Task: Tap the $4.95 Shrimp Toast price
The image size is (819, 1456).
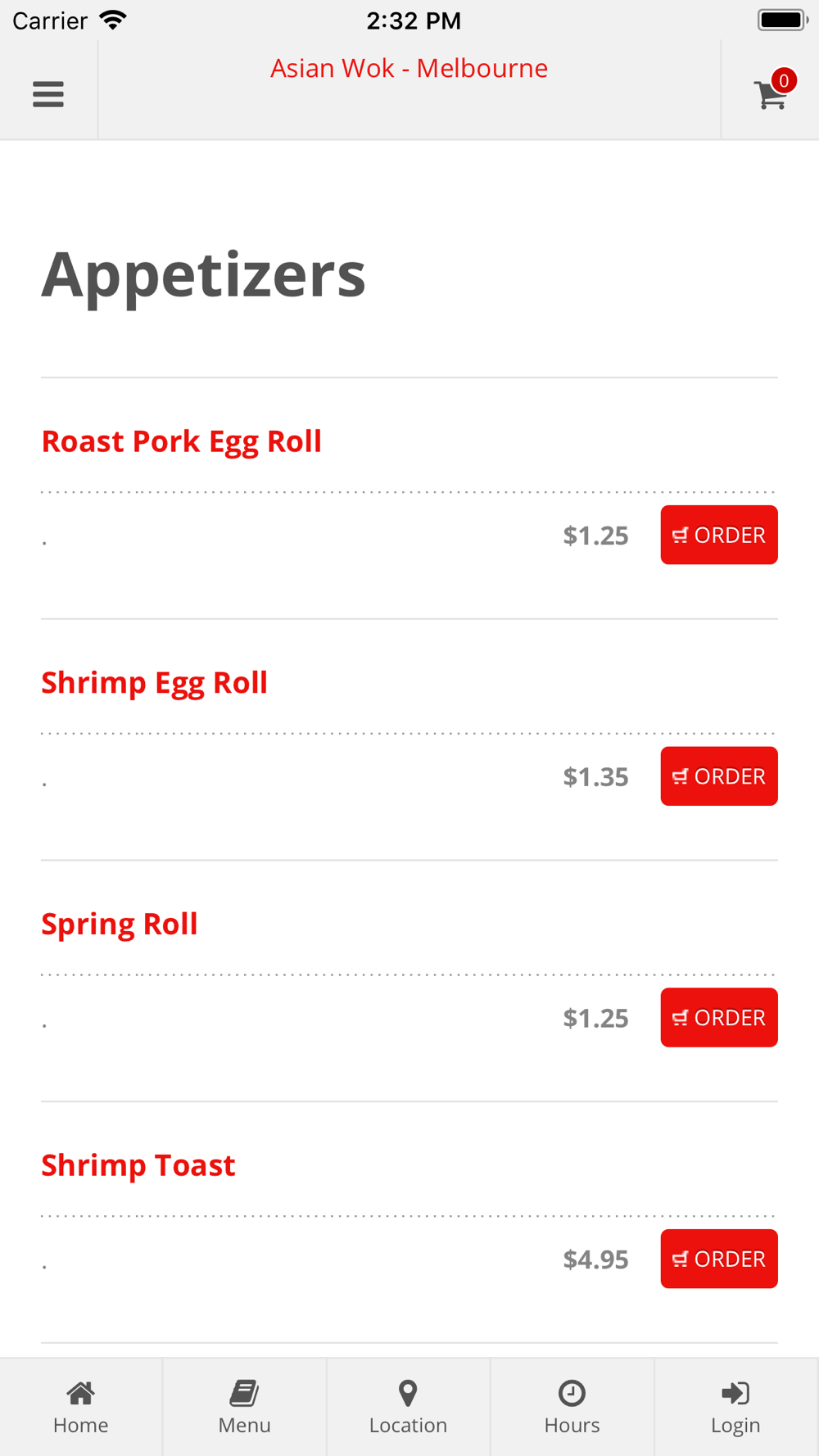Action: pos(595,1259)
